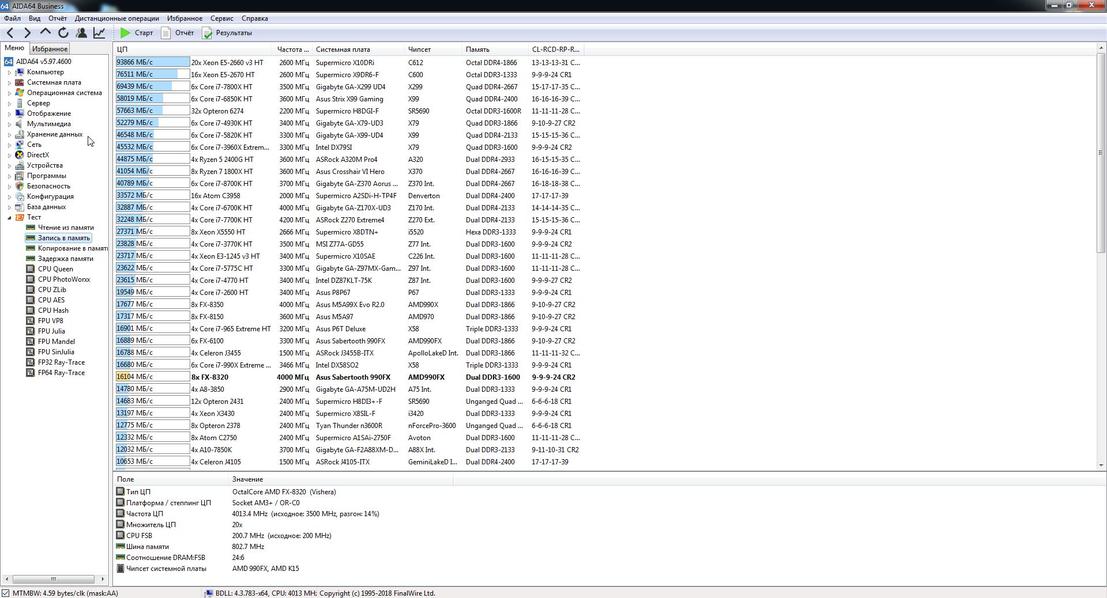
Task: Select the 20x Xeon E5-2660 v3 HT row
Action: point(349,62)
